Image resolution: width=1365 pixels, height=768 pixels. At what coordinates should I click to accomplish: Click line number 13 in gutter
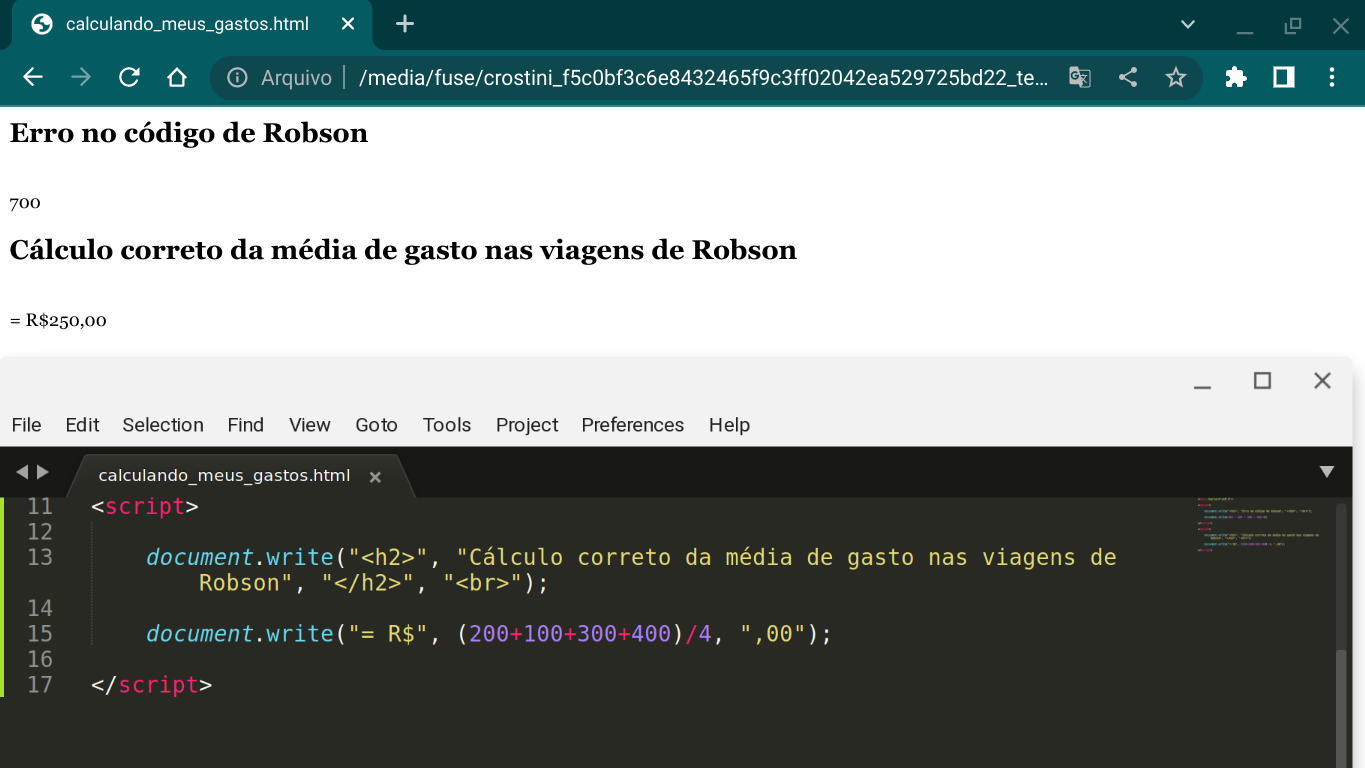pos(40,557)
